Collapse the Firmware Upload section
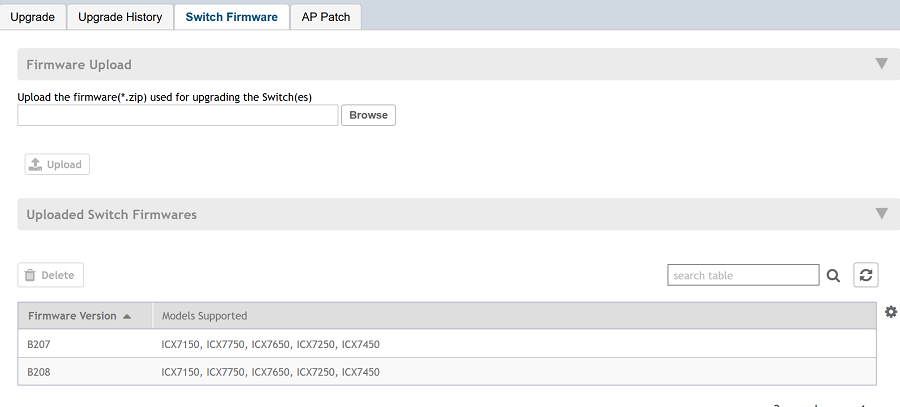900x407 pixels. (881, 64)
